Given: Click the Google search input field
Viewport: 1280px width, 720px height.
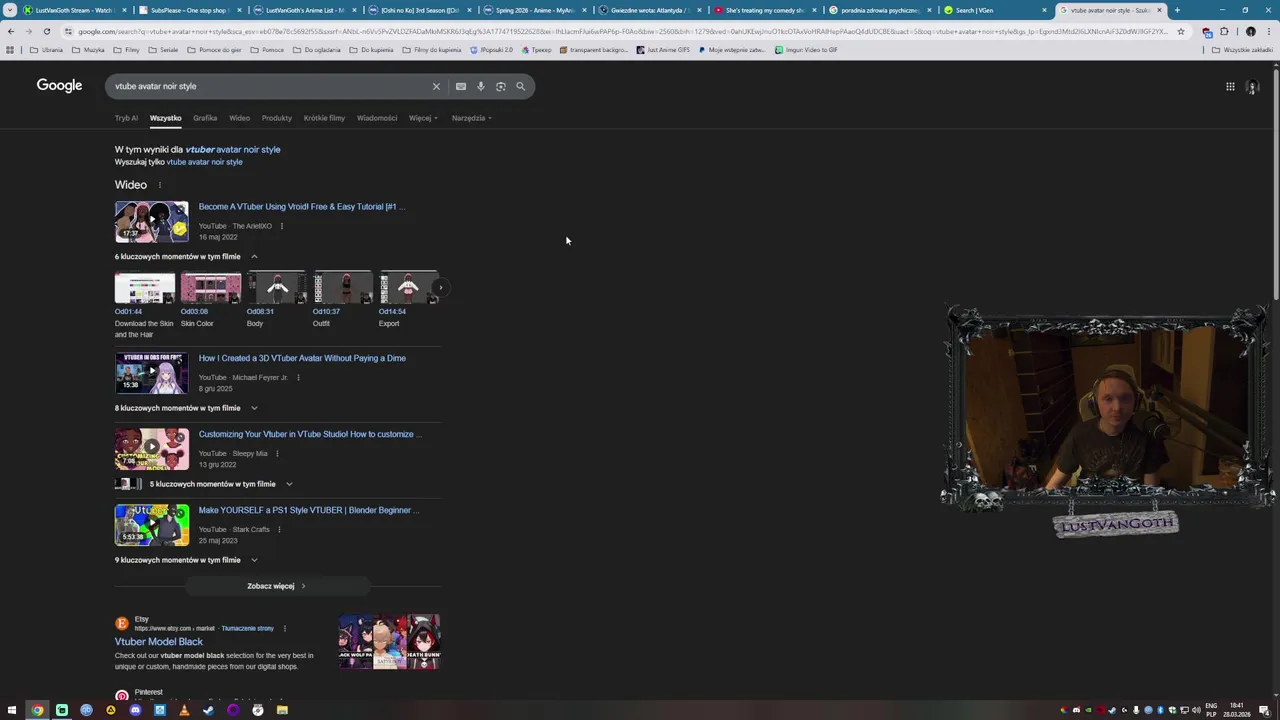Looking at the screenshot, I should coord(270,87).
